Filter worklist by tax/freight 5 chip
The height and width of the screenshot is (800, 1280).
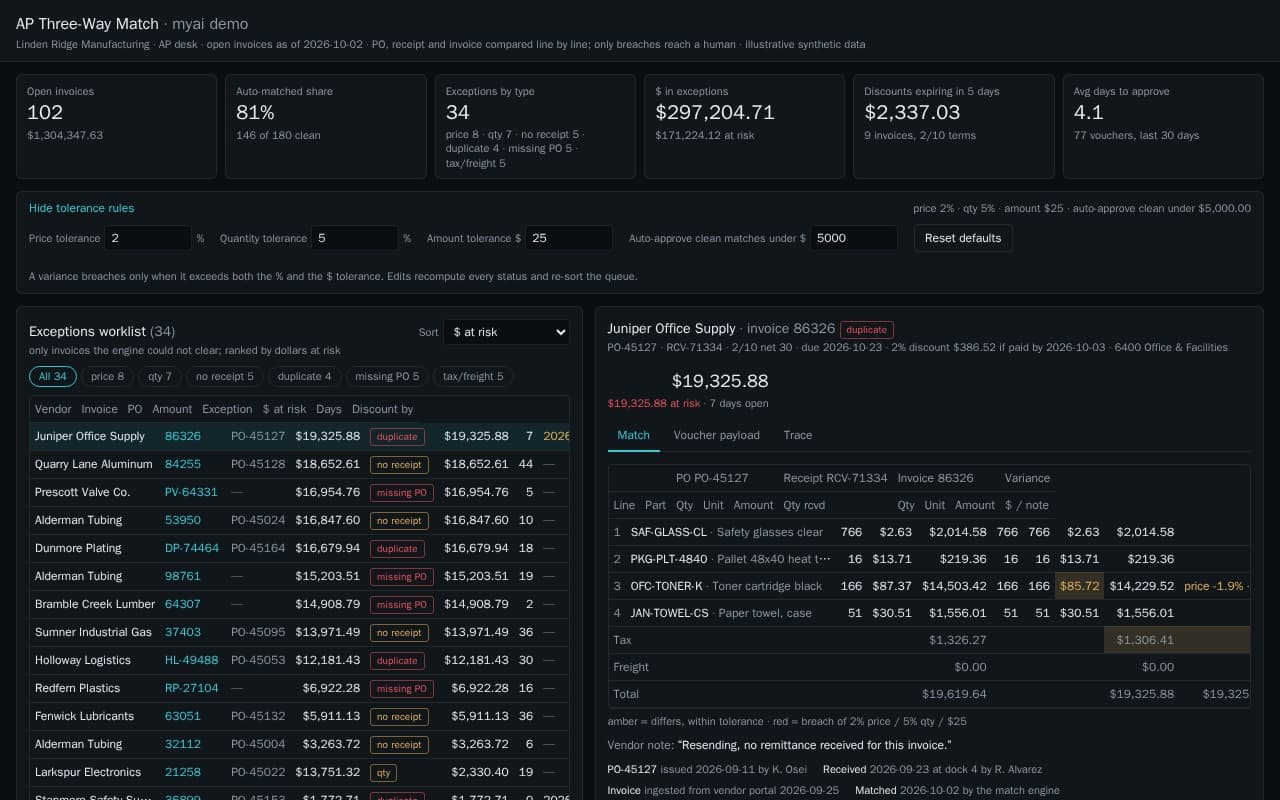point(475,376)
